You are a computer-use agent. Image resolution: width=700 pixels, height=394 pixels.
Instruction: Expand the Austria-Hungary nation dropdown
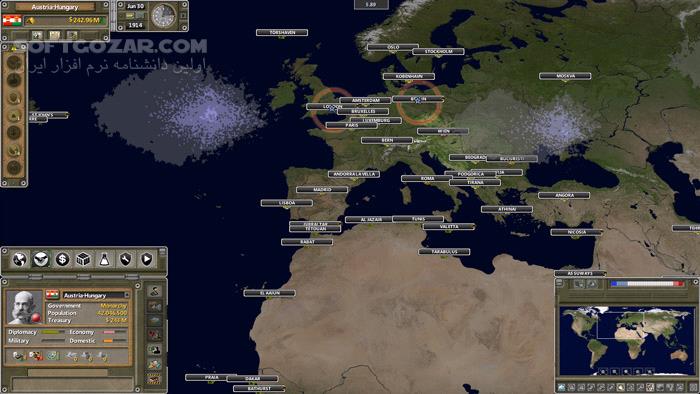126,295
